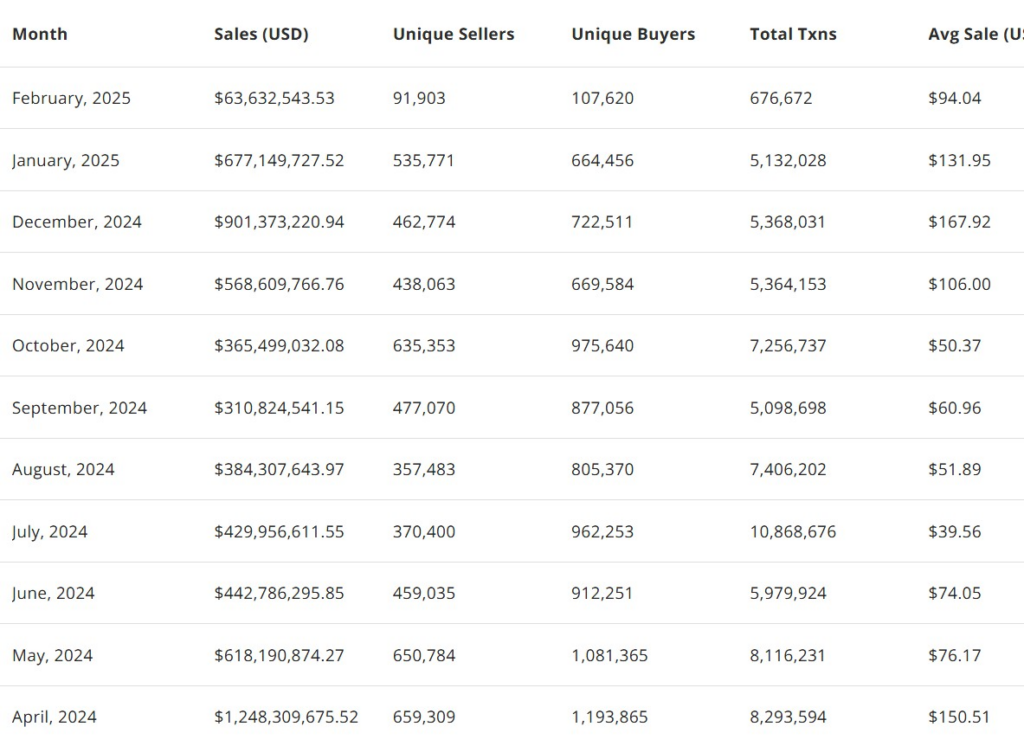Select the $1,248,309,675.52 sales figure
This screenshot has width=1024, height=746.
(x=286, y=717)
